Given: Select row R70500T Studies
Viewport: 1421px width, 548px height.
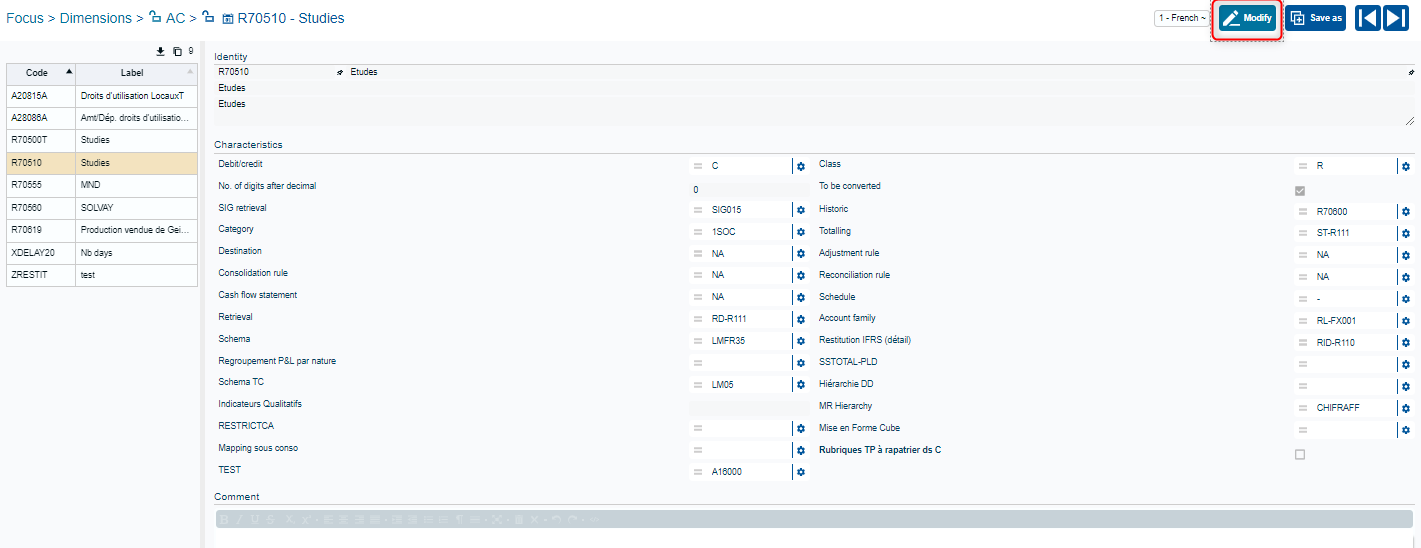Looking at the screenshot, I should (102, 140).
